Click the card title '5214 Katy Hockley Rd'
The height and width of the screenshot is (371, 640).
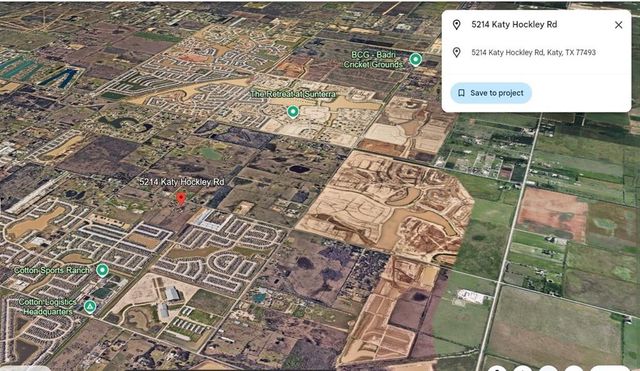(x=514, y=24)
